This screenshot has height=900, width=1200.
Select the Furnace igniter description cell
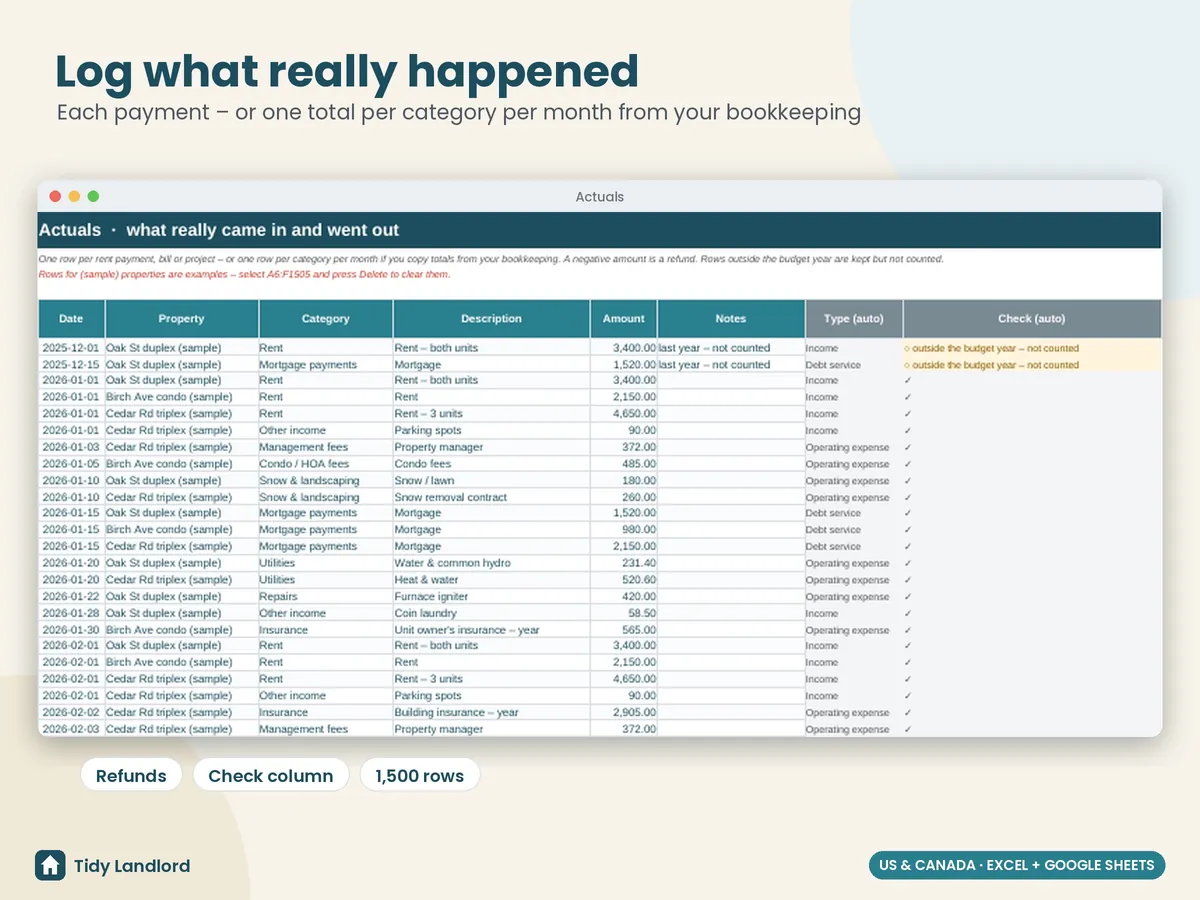[491, 597]
